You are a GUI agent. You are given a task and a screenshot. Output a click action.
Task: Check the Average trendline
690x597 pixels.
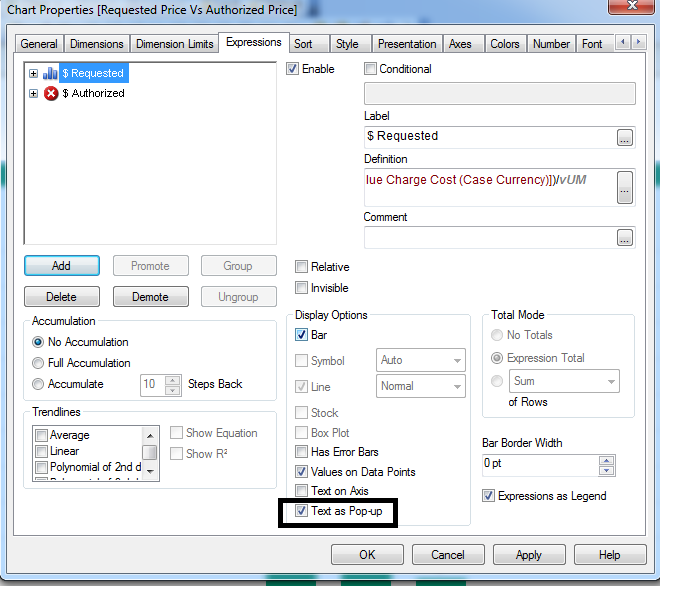pyautogui.click(x=41, y=435)
